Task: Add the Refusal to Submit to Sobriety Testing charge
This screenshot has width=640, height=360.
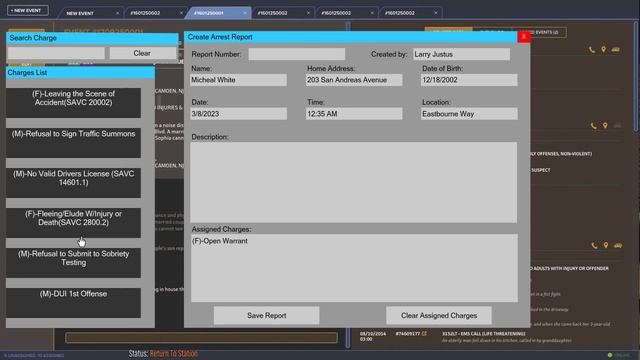Action: click(73, 262)
